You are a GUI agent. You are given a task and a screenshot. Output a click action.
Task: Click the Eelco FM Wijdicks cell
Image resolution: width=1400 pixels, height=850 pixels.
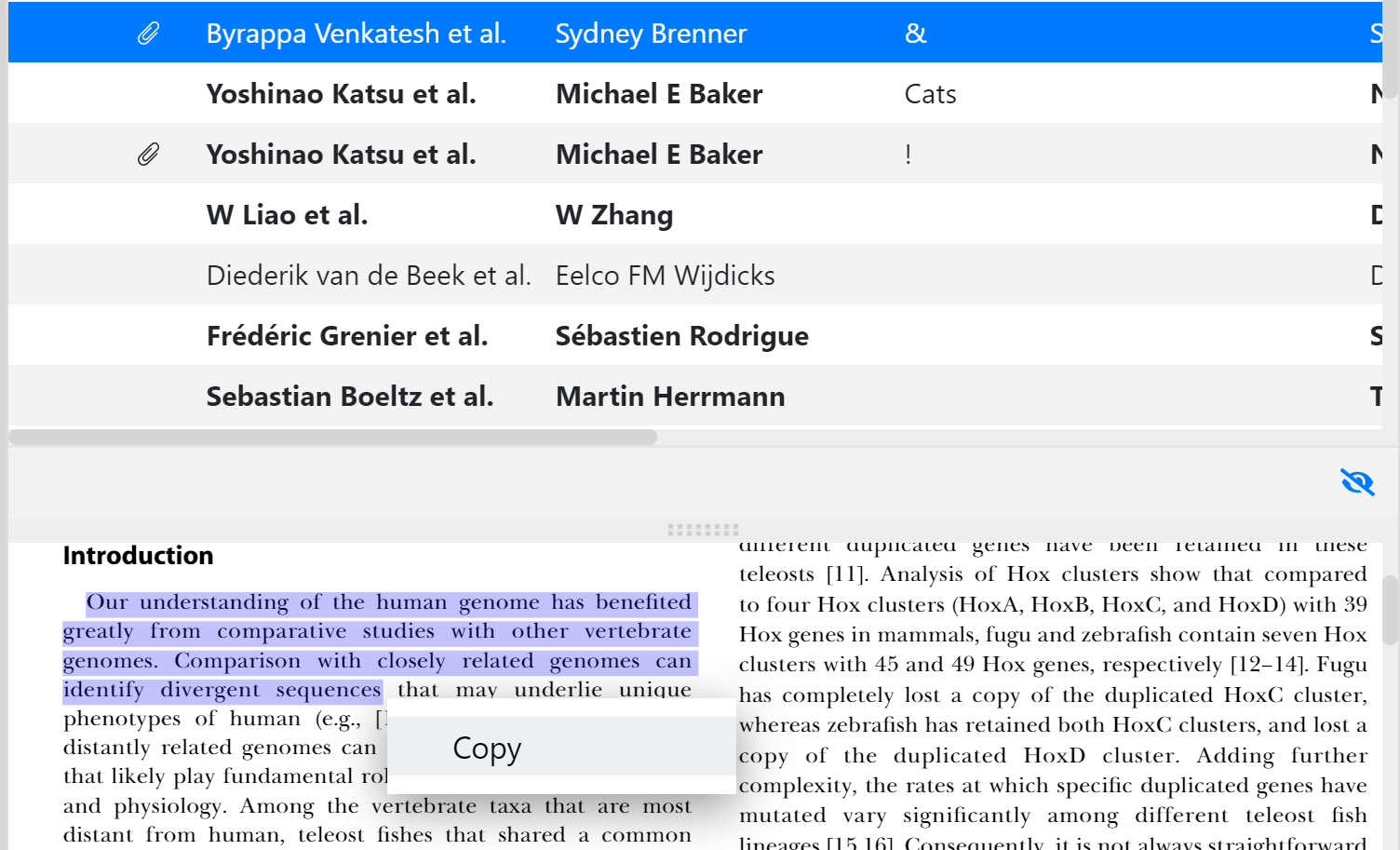[x=665, y=276]
